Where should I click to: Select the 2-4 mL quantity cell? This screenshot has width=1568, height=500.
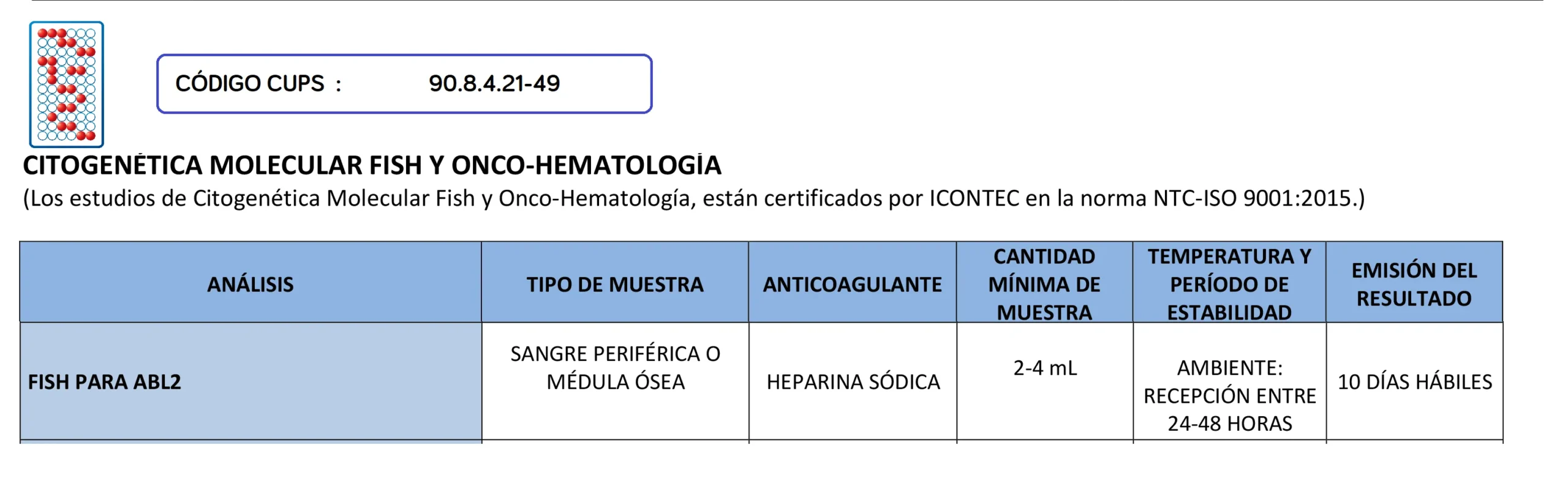1044,368
